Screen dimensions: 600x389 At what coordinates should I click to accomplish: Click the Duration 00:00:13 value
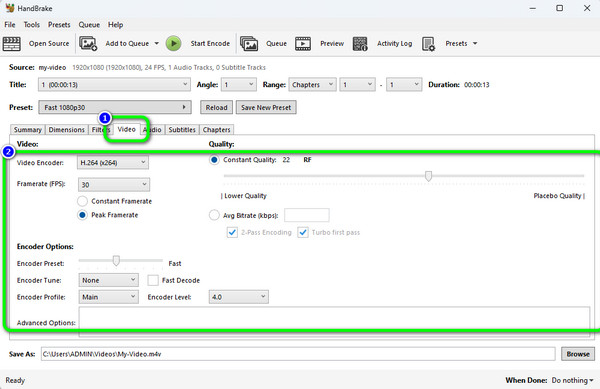(477, 85)
